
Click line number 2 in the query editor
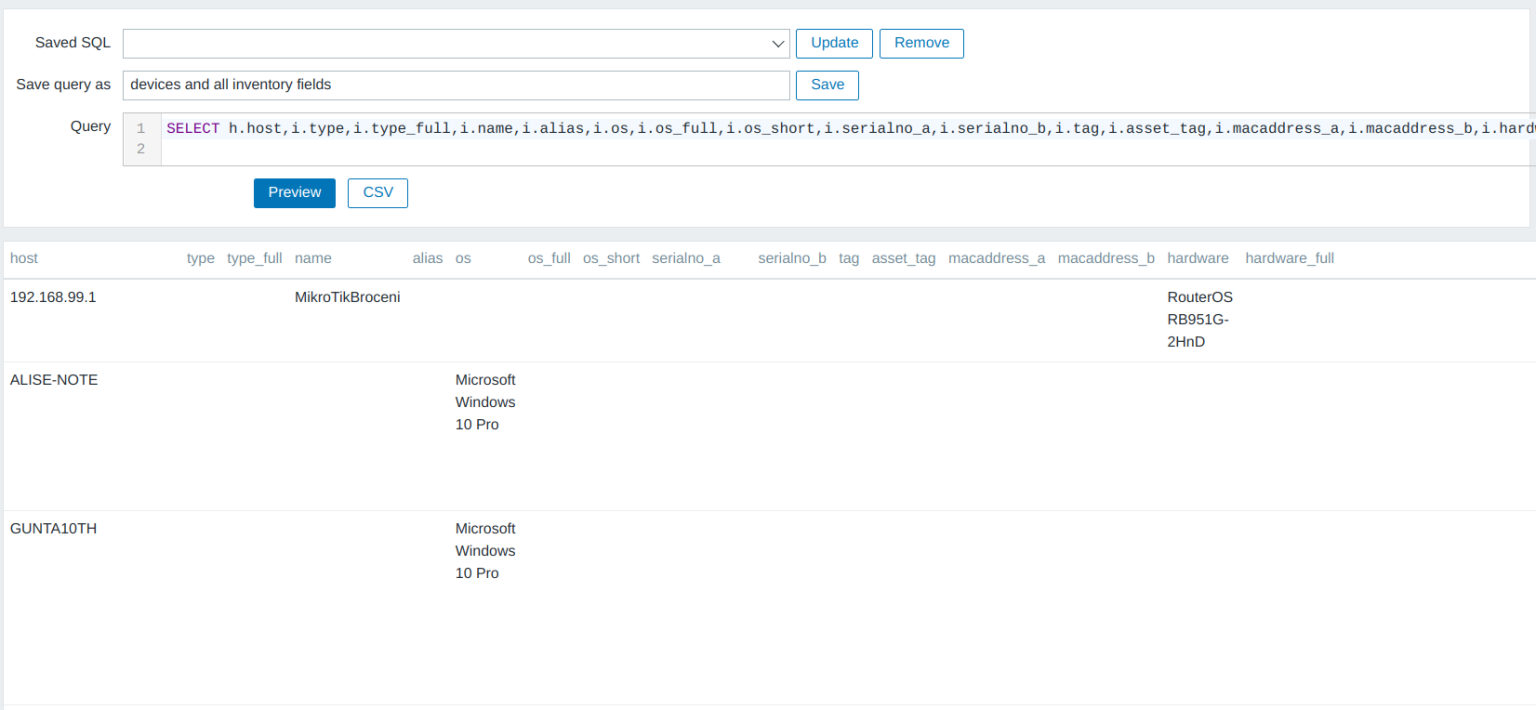tap(140, 148)
